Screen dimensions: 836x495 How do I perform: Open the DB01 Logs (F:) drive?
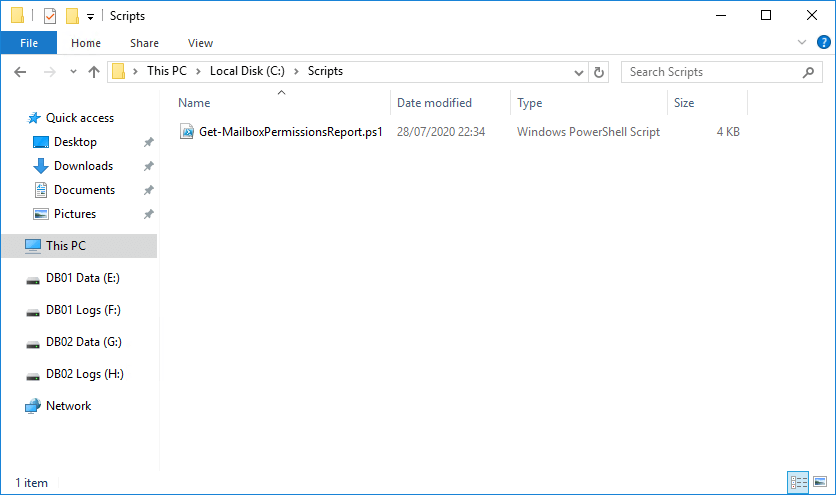[83, 310]
